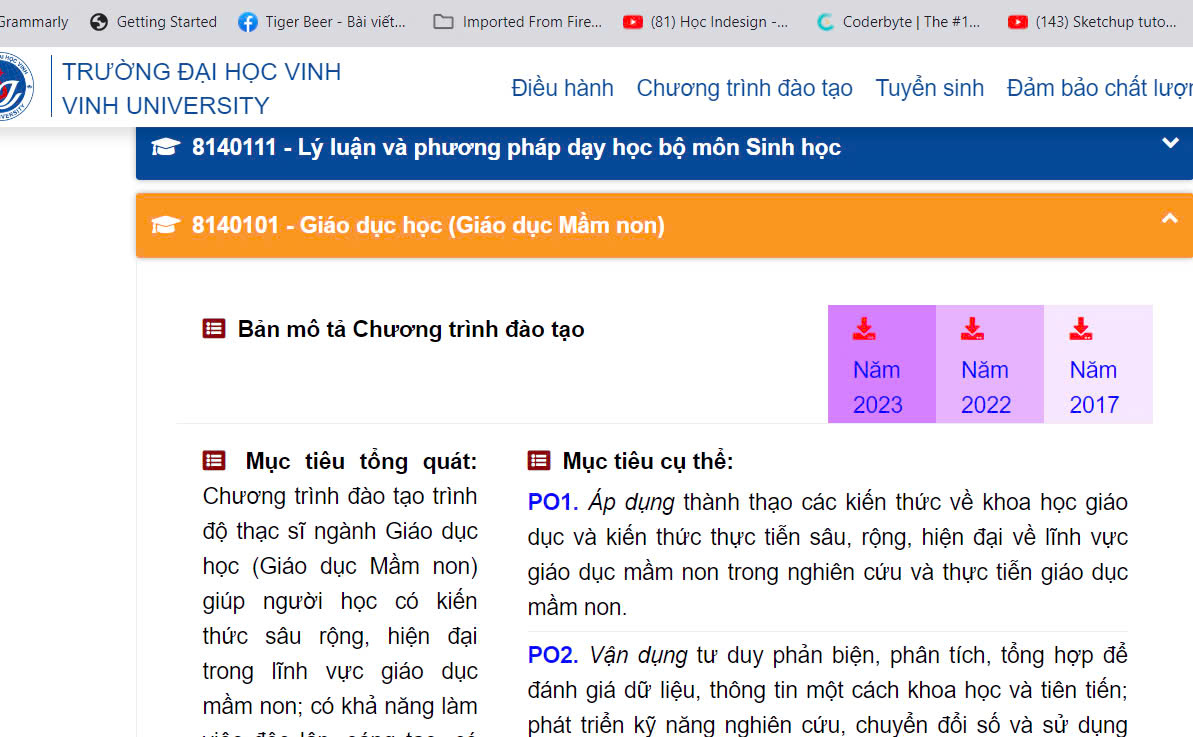Viewport: 1193px width, 737px height.
Task: Download the Năm 2022 program description
Action: point(990,364)
